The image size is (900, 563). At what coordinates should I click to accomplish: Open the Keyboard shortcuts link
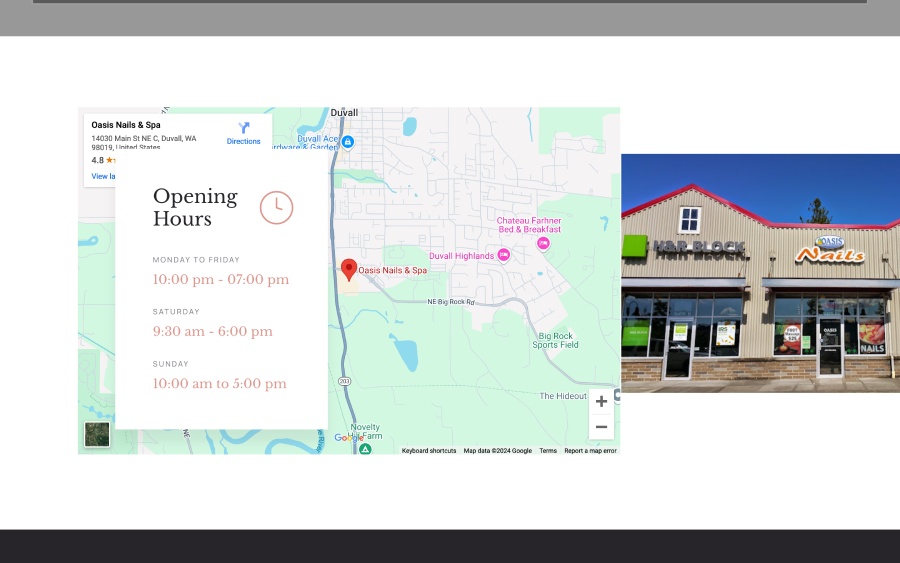tap(429, 451)
